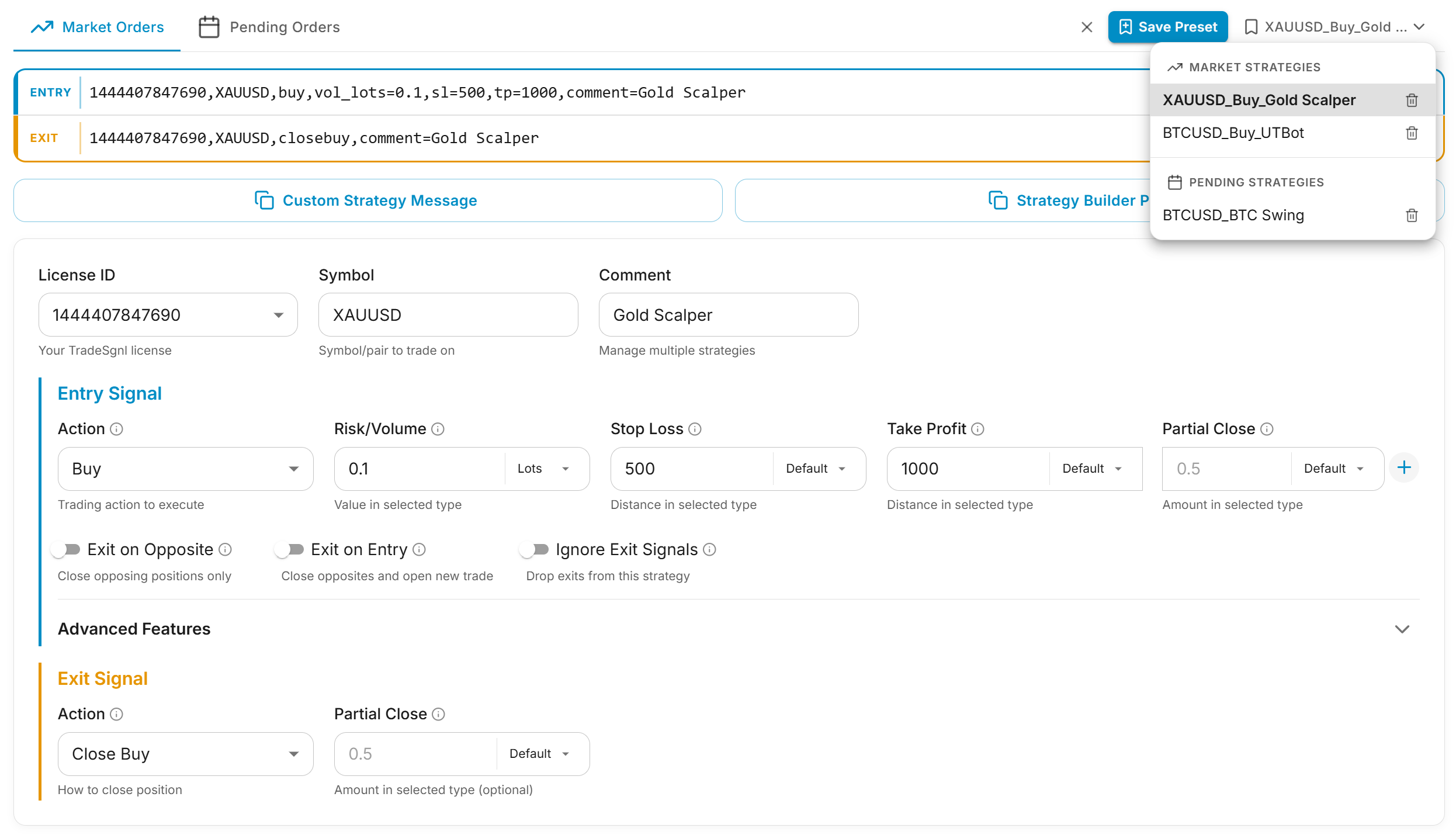
Task: Delete the BTCUSD_Buy_UTBot preset
Action: tap(1412, 133)
